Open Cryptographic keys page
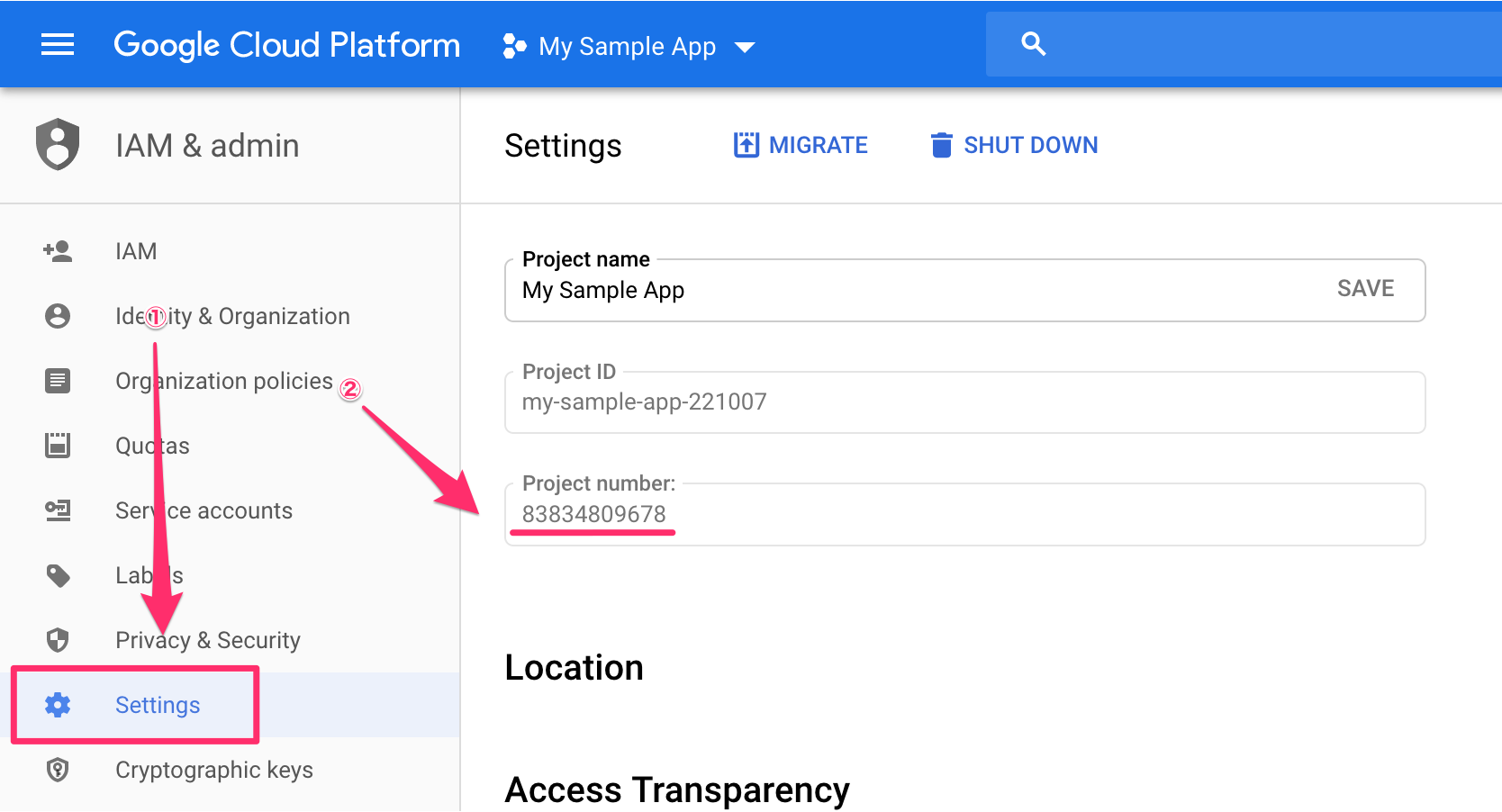1502x812 pixels. [230, 770]
